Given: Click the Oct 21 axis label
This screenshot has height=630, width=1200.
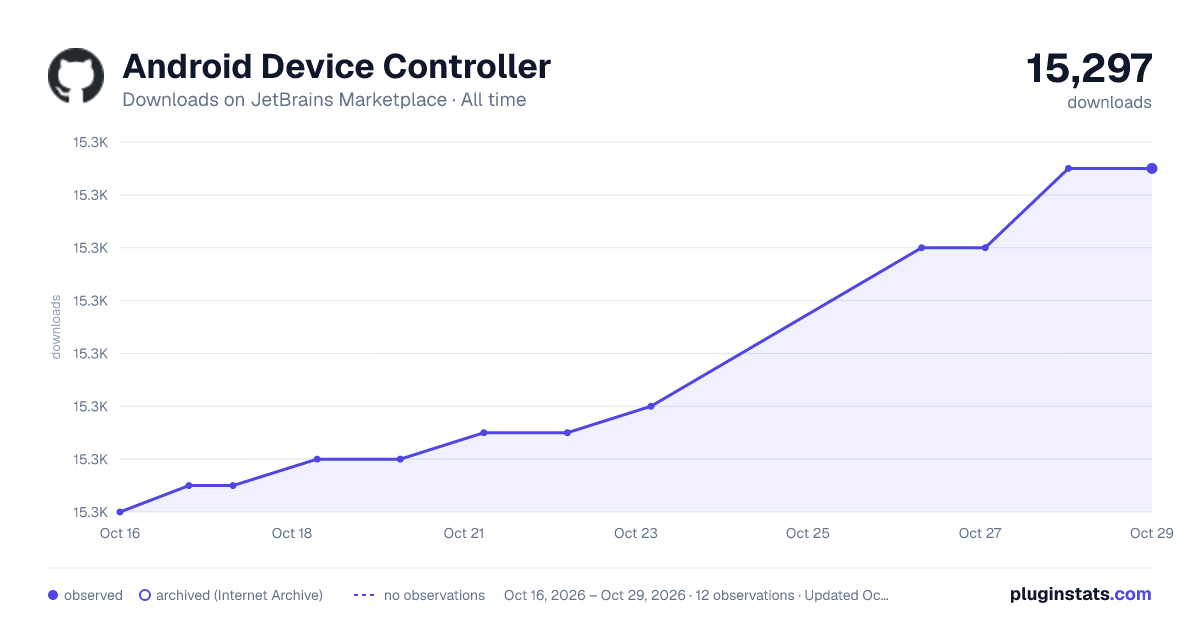Looking at the screenshot, I should tap(464, 533).
